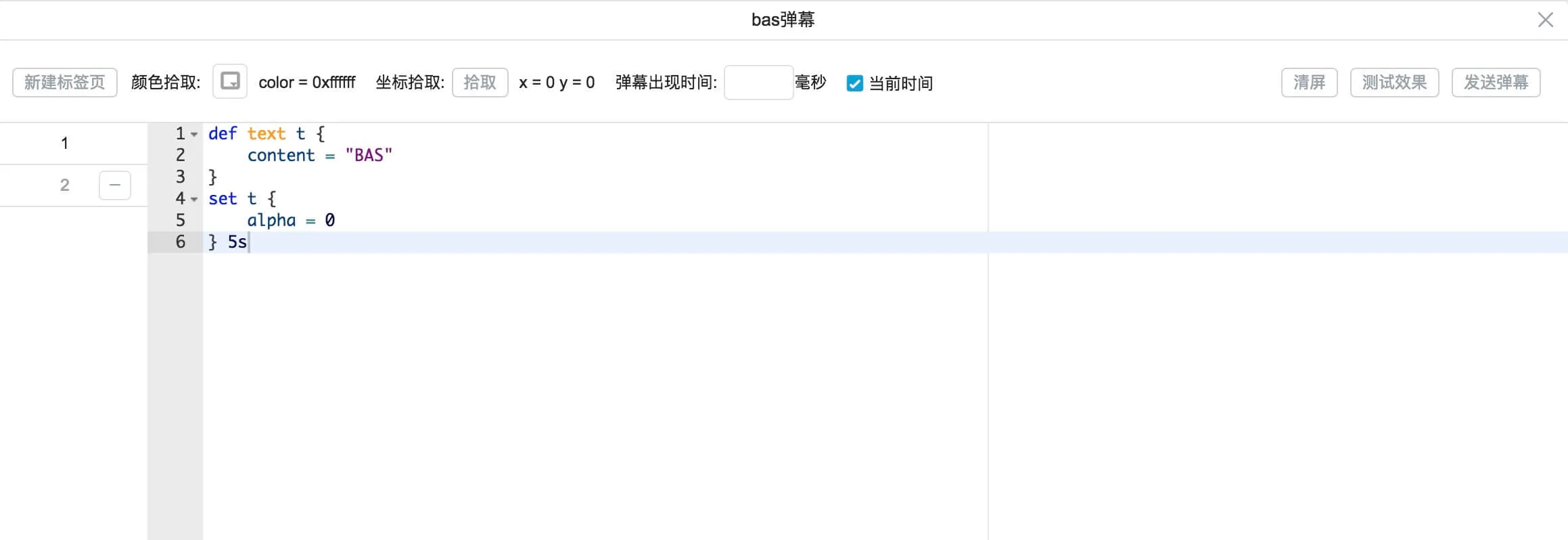Click line number 3 in gutter

click(x=180, y=177)
